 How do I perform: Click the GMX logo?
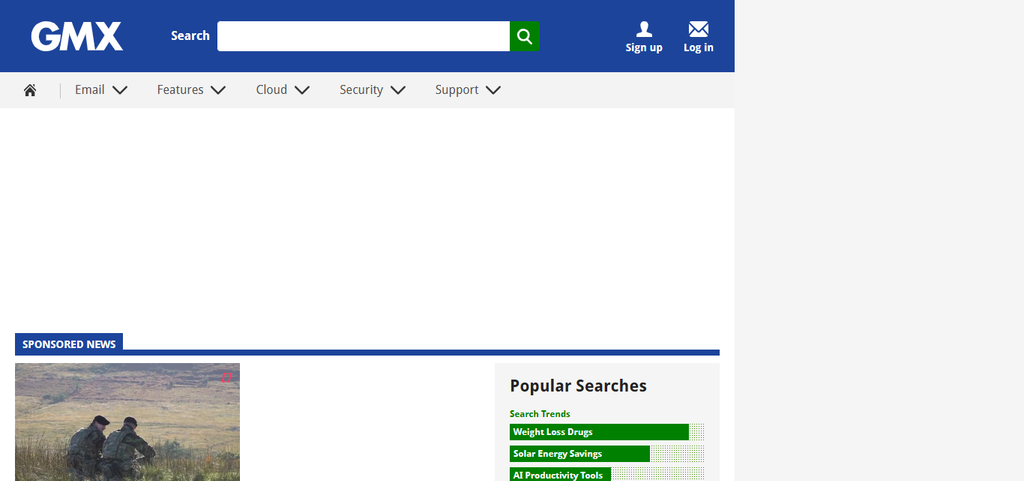coord(76,36)
